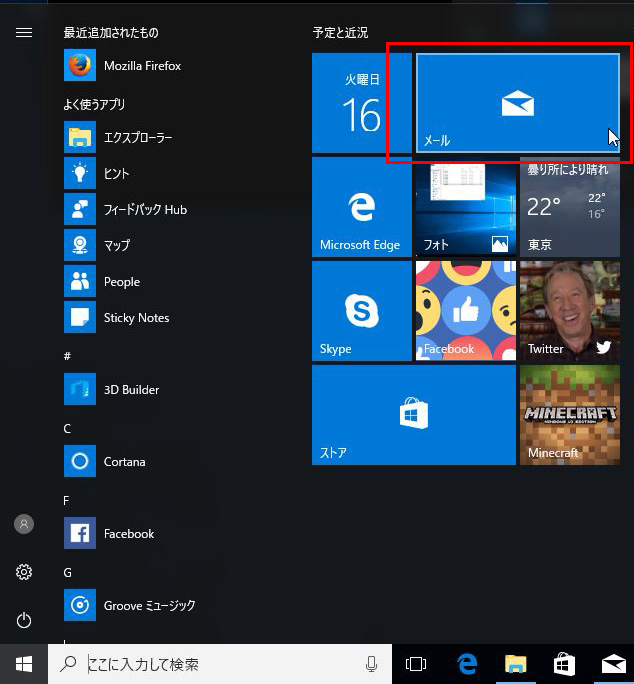Image resolution: width=634 pixels, height=684 pixels.
Task: Open the calendar tile showing 火曜日 16
Action: [362, 103]
